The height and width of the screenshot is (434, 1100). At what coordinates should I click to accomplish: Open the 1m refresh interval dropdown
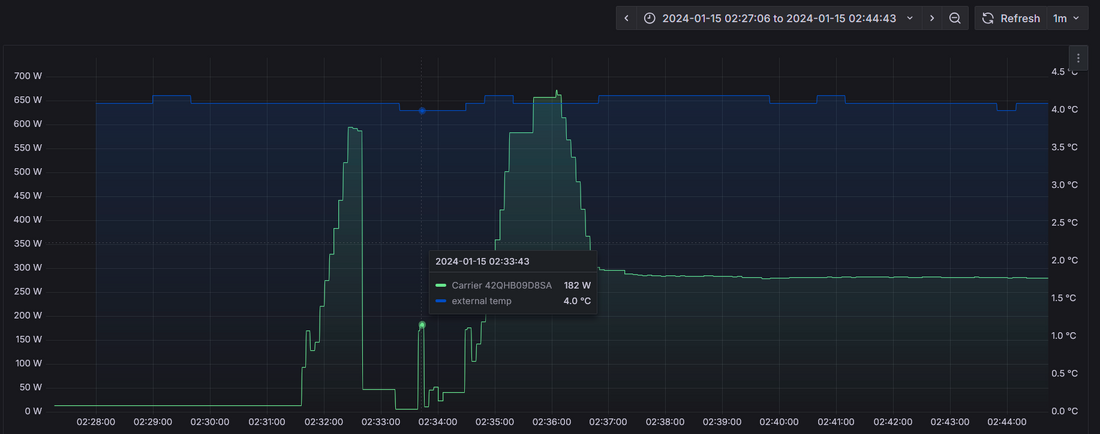1068,18
